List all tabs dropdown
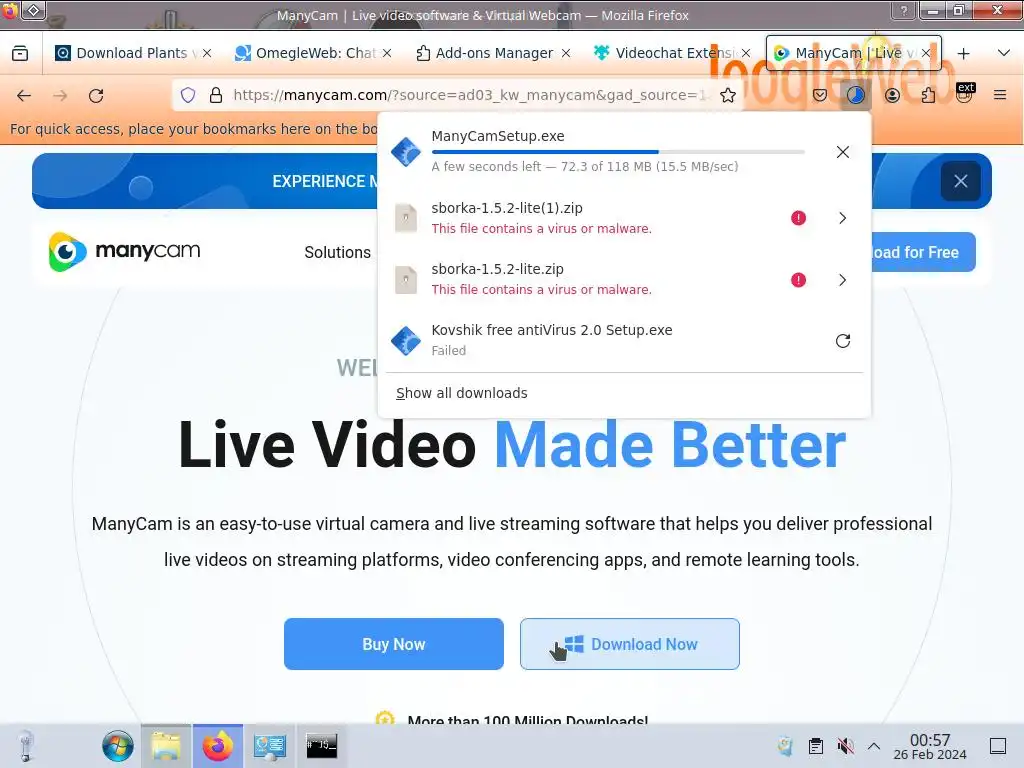 (x=1004, y=54)
